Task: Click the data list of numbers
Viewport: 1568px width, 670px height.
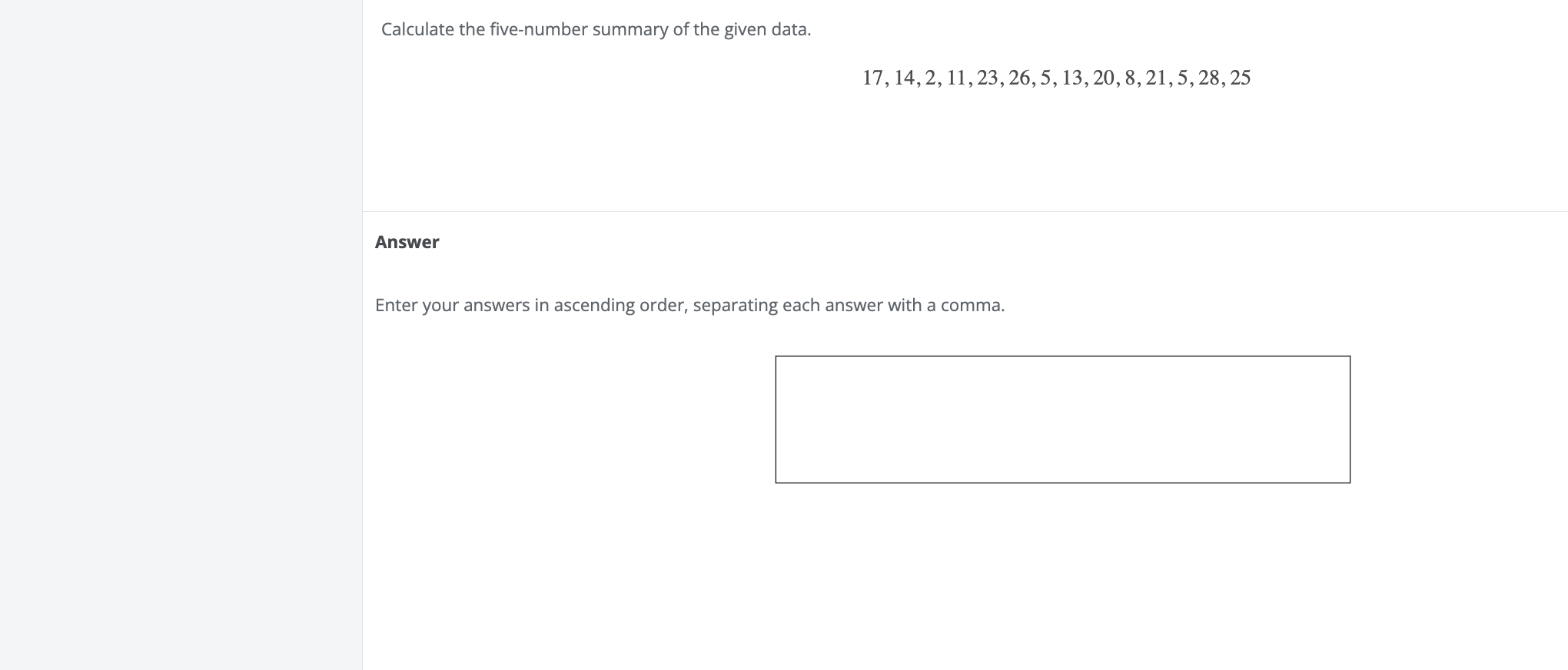Action: click(1056, 78)
